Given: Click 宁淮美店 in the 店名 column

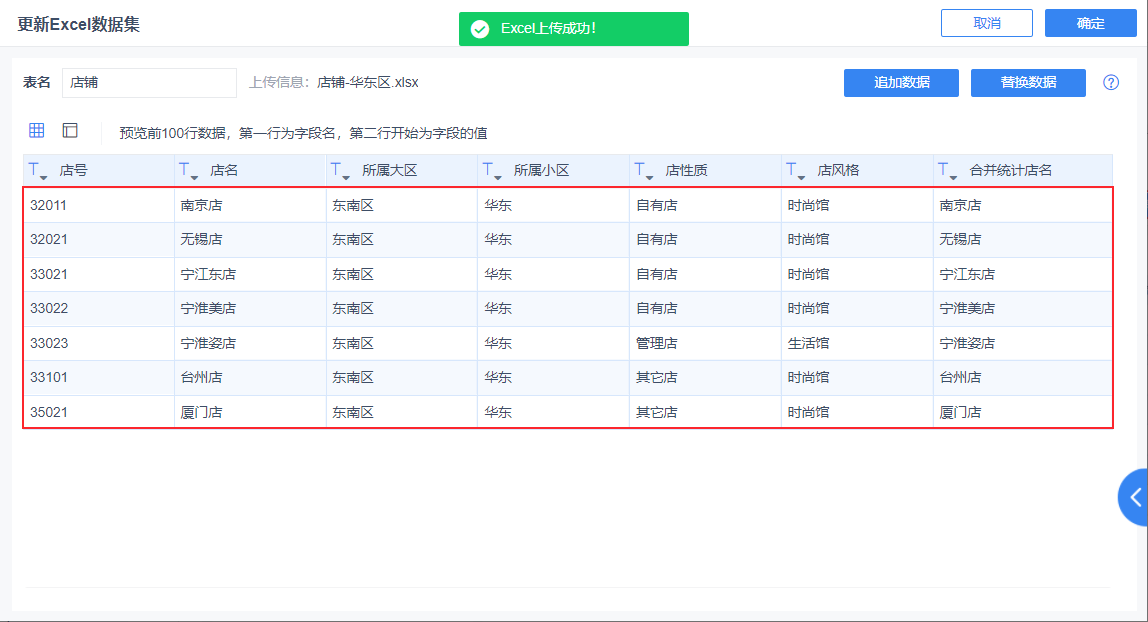Looking at the screenshot, I should pos(208,308).
